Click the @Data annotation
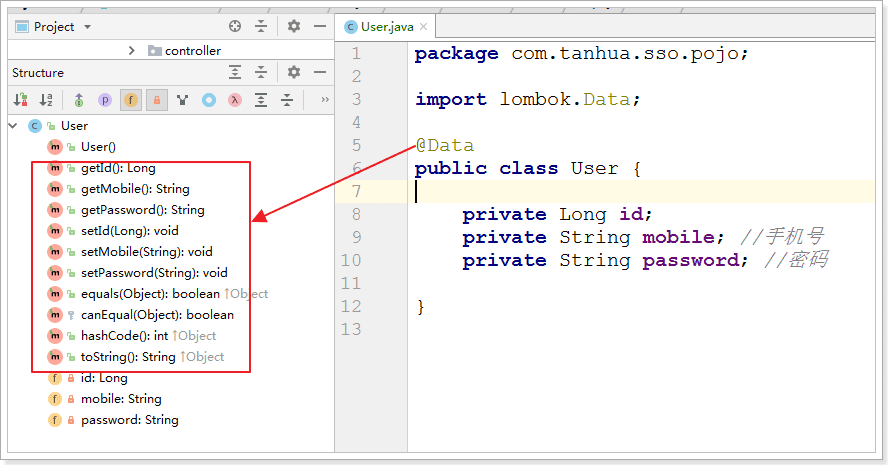Screen dimensions: 888x465 point(445,146)
